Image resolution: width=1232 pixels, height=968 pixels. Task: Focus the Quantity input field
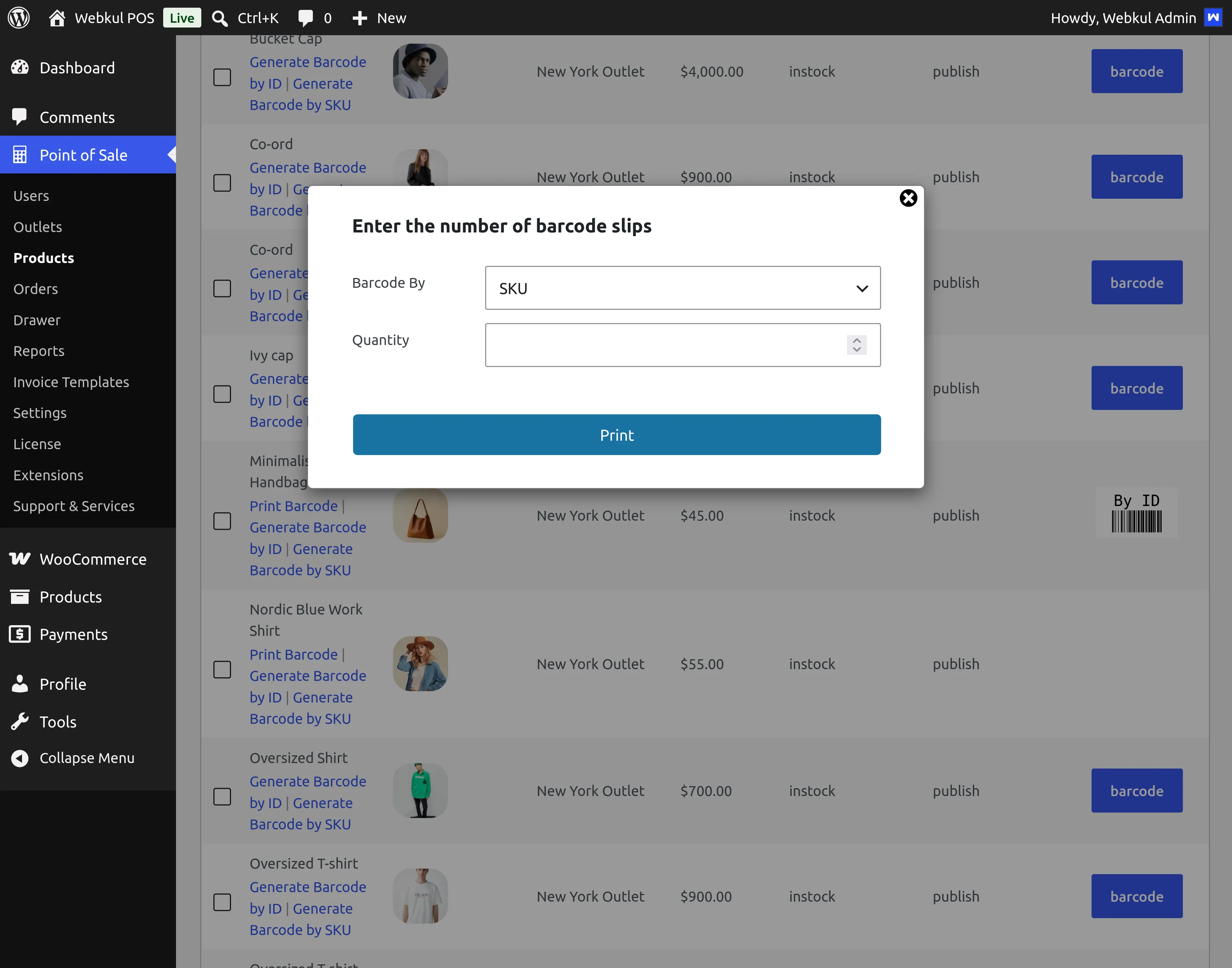tap(683, 345)
